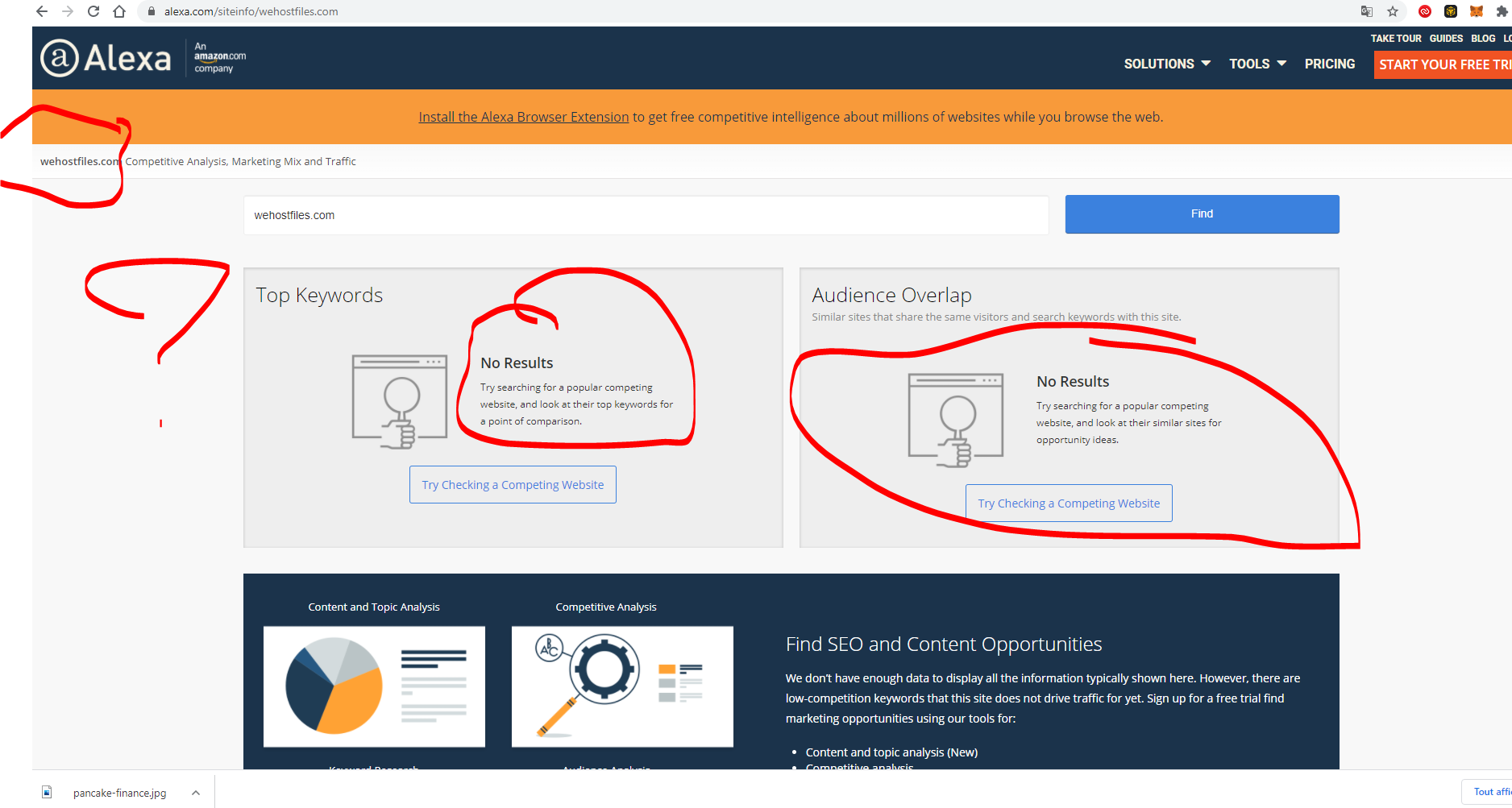The width and height of the screenshot is (1512, 808).
Task: Click Start Your Free Trial button
Action: (1443, 64)
